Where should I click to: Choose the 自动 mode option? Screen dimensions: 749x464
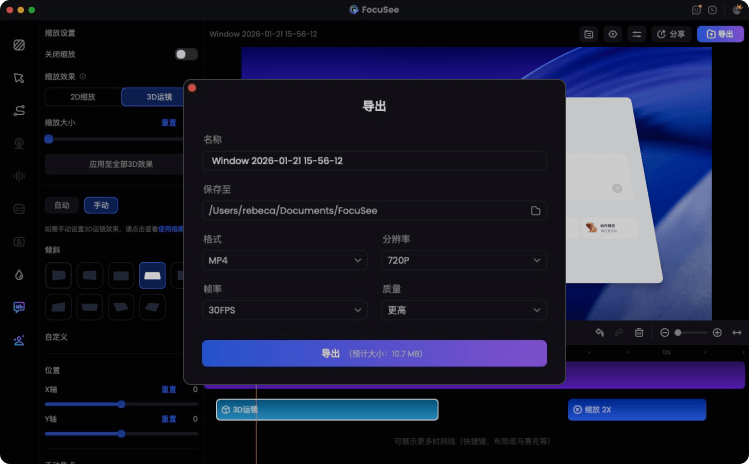tap(62, 205)
